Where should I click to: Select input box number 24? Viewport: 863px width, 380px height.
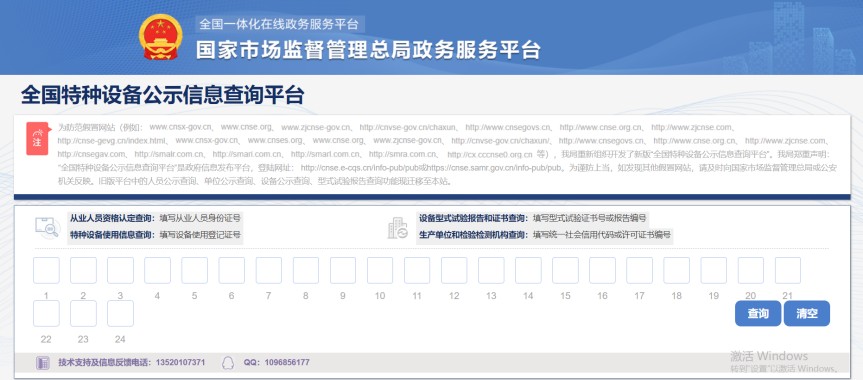[x=120, y=313]
